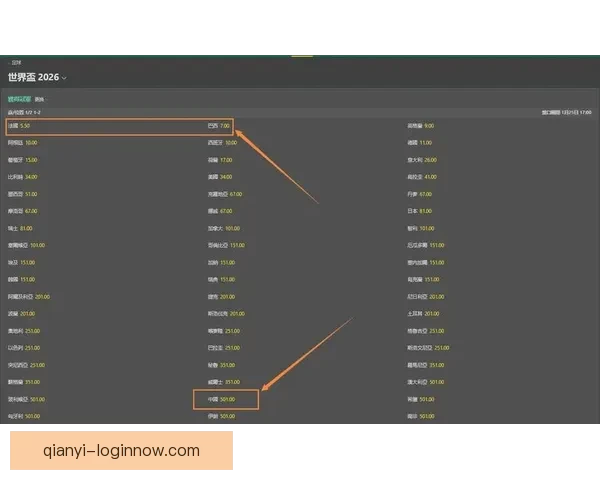Screen dimensions: 600x480
Task: Pick the 南非 501.00 odds
Action: 421,416
